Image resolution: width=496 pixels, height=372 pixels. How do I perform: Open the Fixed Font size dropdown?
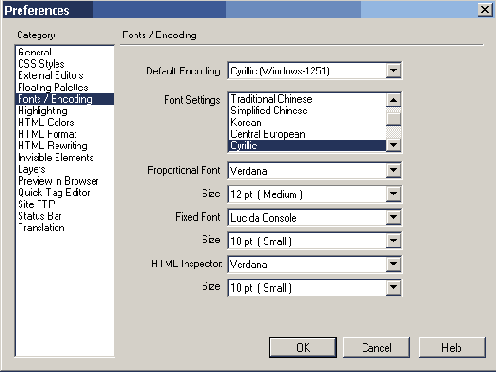393,241
